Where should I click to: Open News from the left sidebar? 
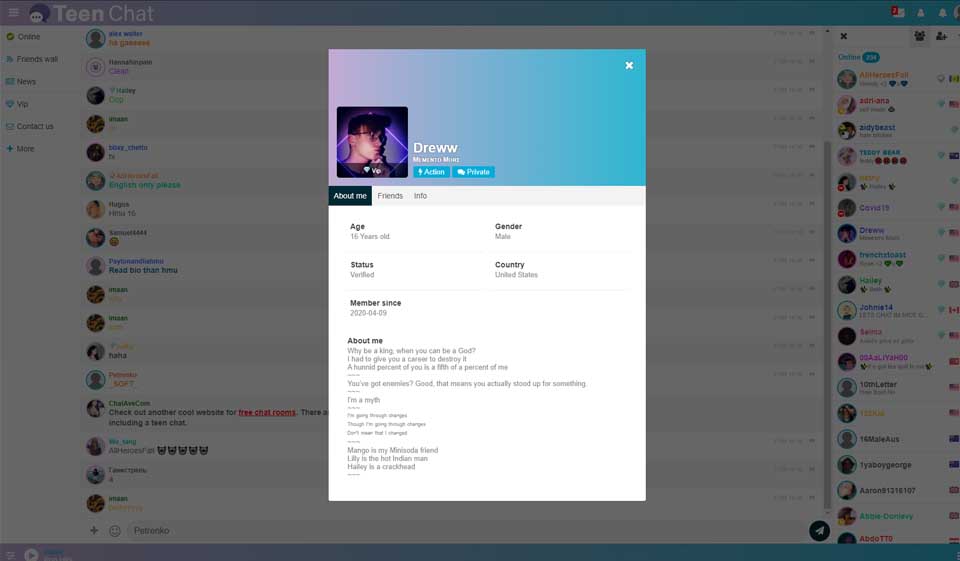[26, 82]
